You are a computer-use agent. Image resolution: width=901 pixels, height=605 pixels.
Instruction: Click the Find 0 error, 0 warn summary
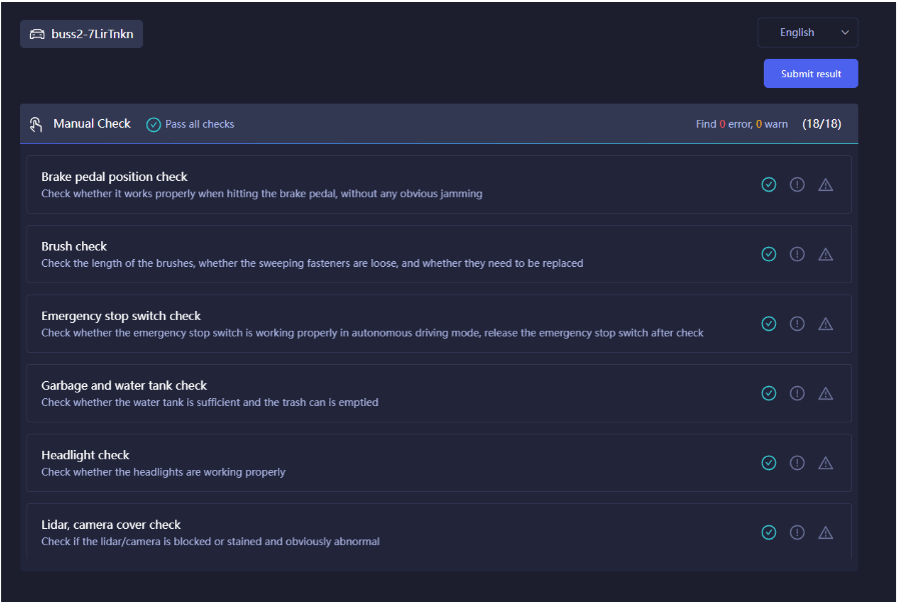point(741,124)
